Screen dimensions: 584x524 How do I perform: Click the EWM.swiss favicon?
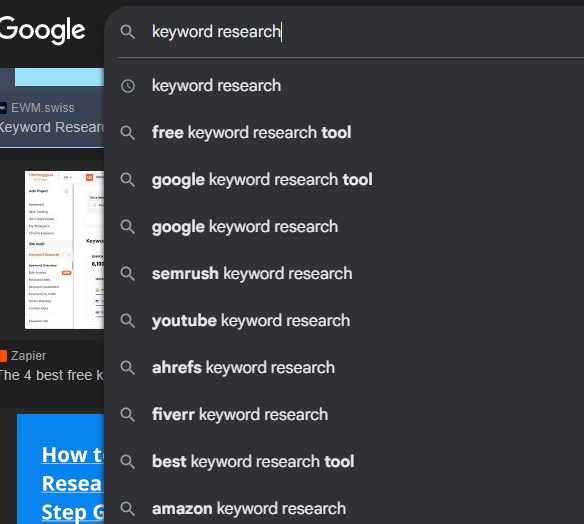tap(3, 108)
